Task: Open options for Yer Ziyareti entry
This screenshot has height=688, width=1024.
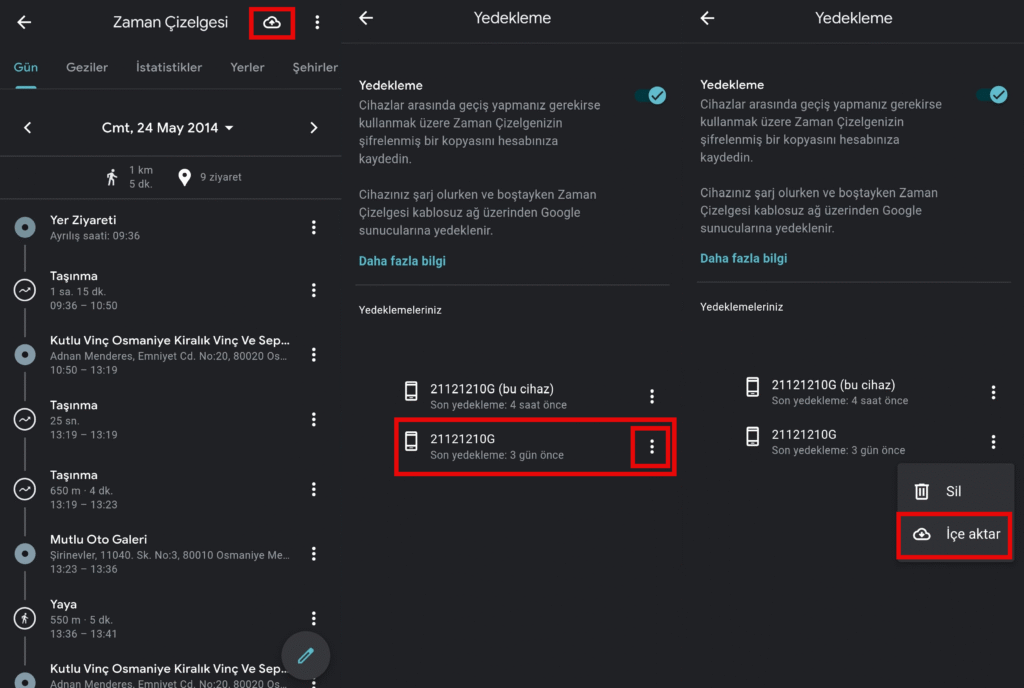Action: pyautogui.click(x=313, y=228)
